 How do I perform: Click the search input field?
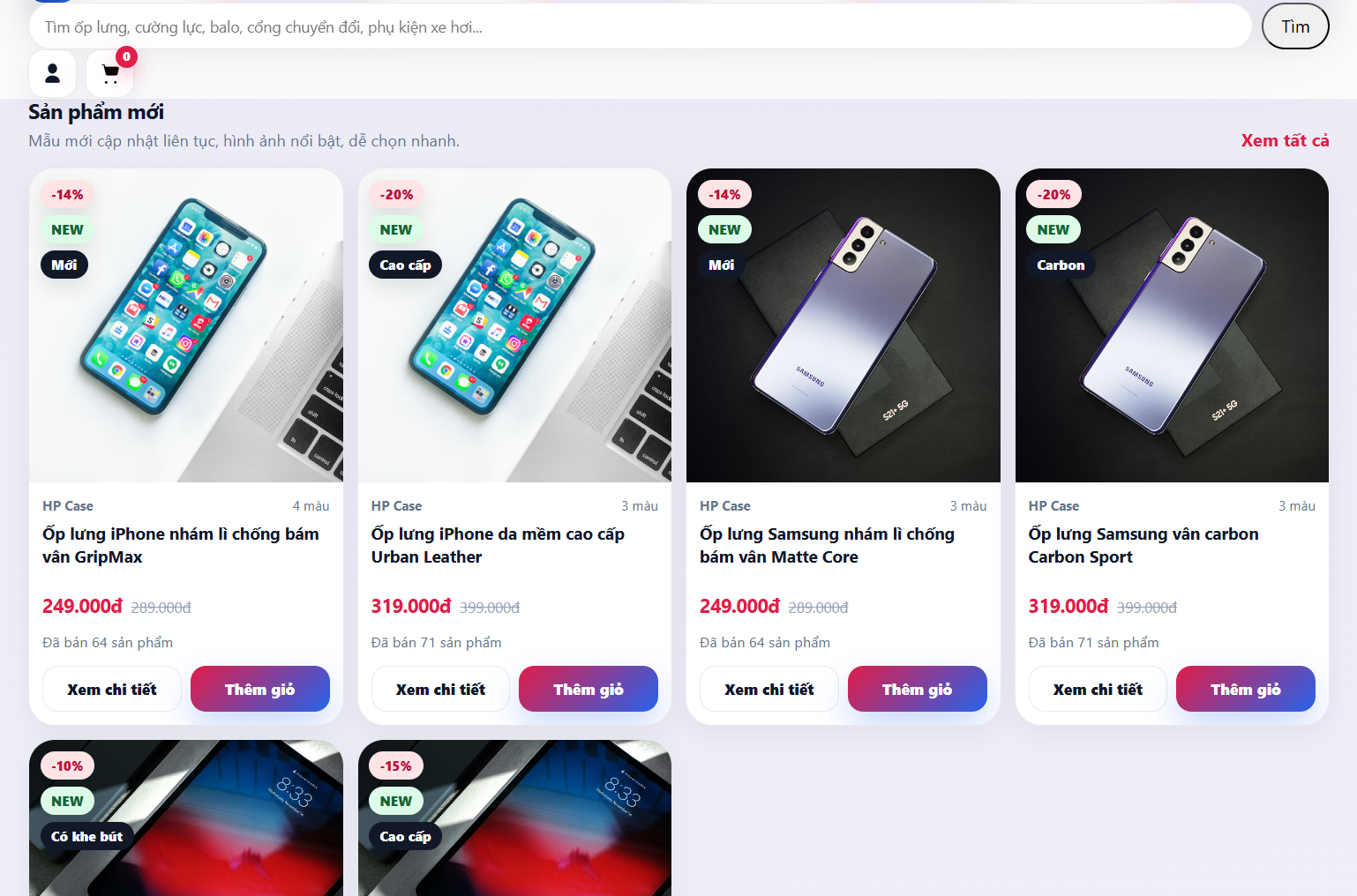[x=618, y=26]
